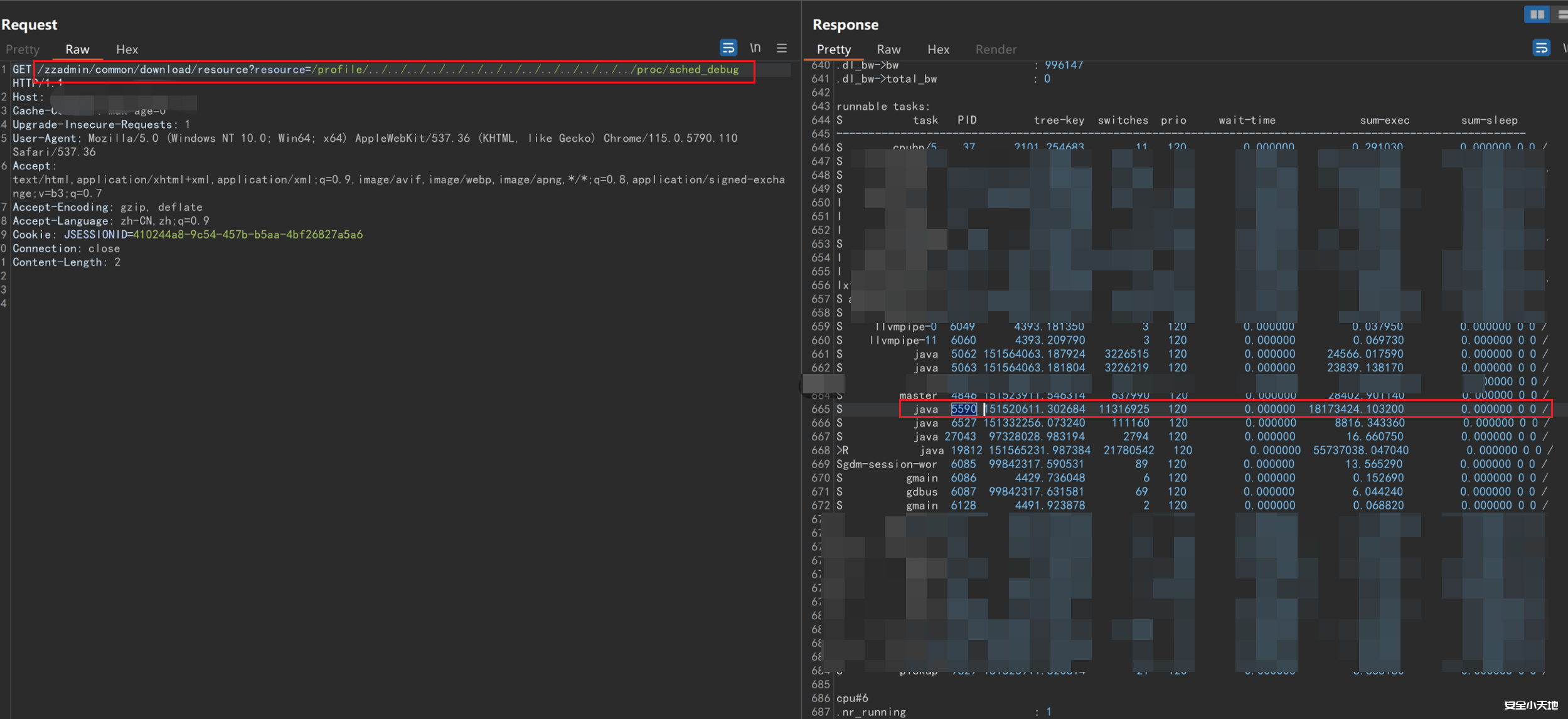Toggle word wrap in Response panel
The height and width of the screenshot is (719, 1568).
pyautogui.click(x=1541, y=48)
